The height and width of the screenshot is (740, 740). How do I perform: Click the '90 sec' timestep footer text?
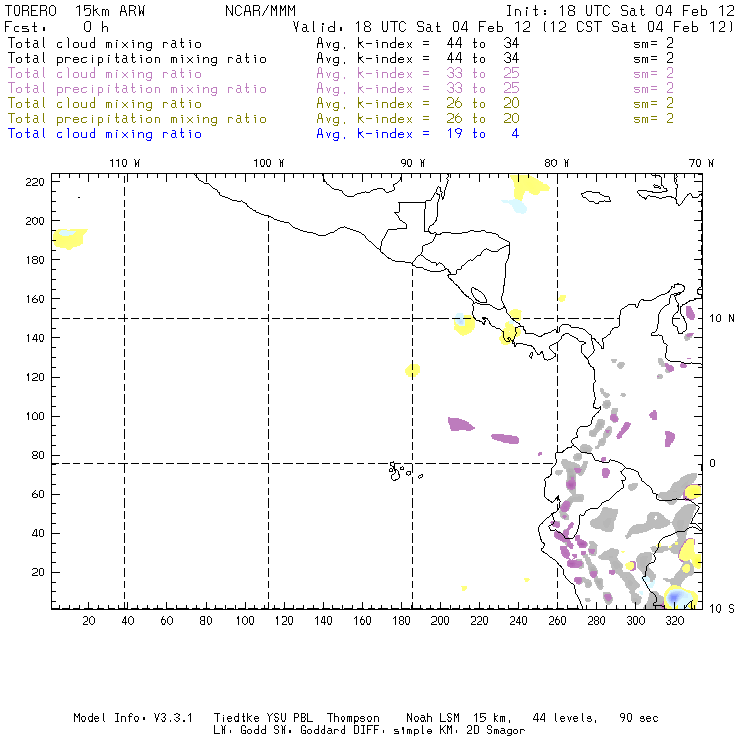click(x=639, y=718)
